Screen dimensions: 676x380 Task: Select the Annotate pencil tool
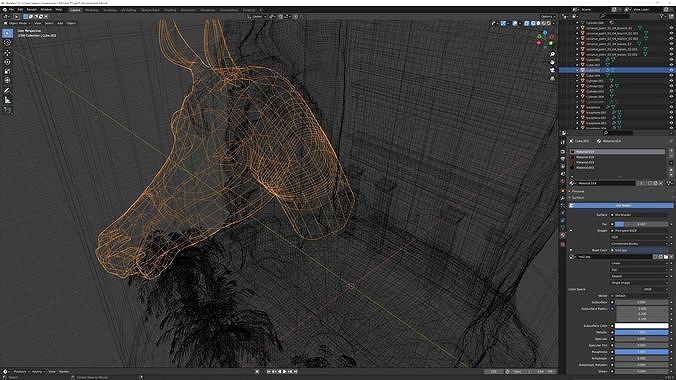tap(7, 91)
